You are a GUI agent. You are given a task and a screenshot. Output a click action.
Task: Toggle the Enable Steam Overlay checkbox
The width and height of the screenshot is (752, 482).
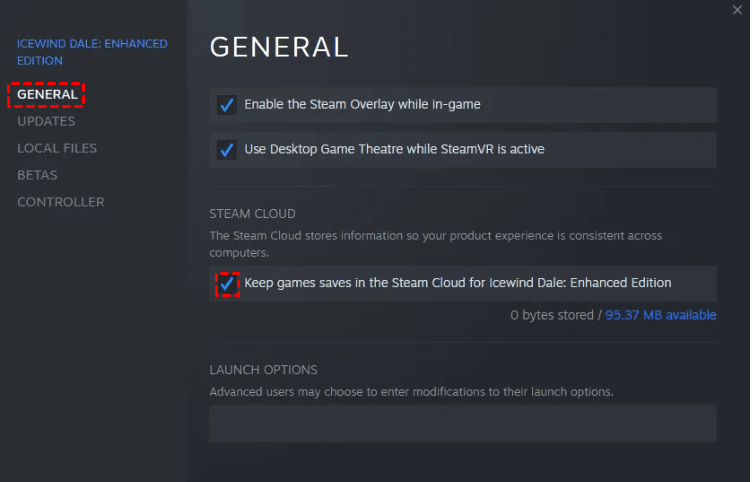(x=227, y=105)
